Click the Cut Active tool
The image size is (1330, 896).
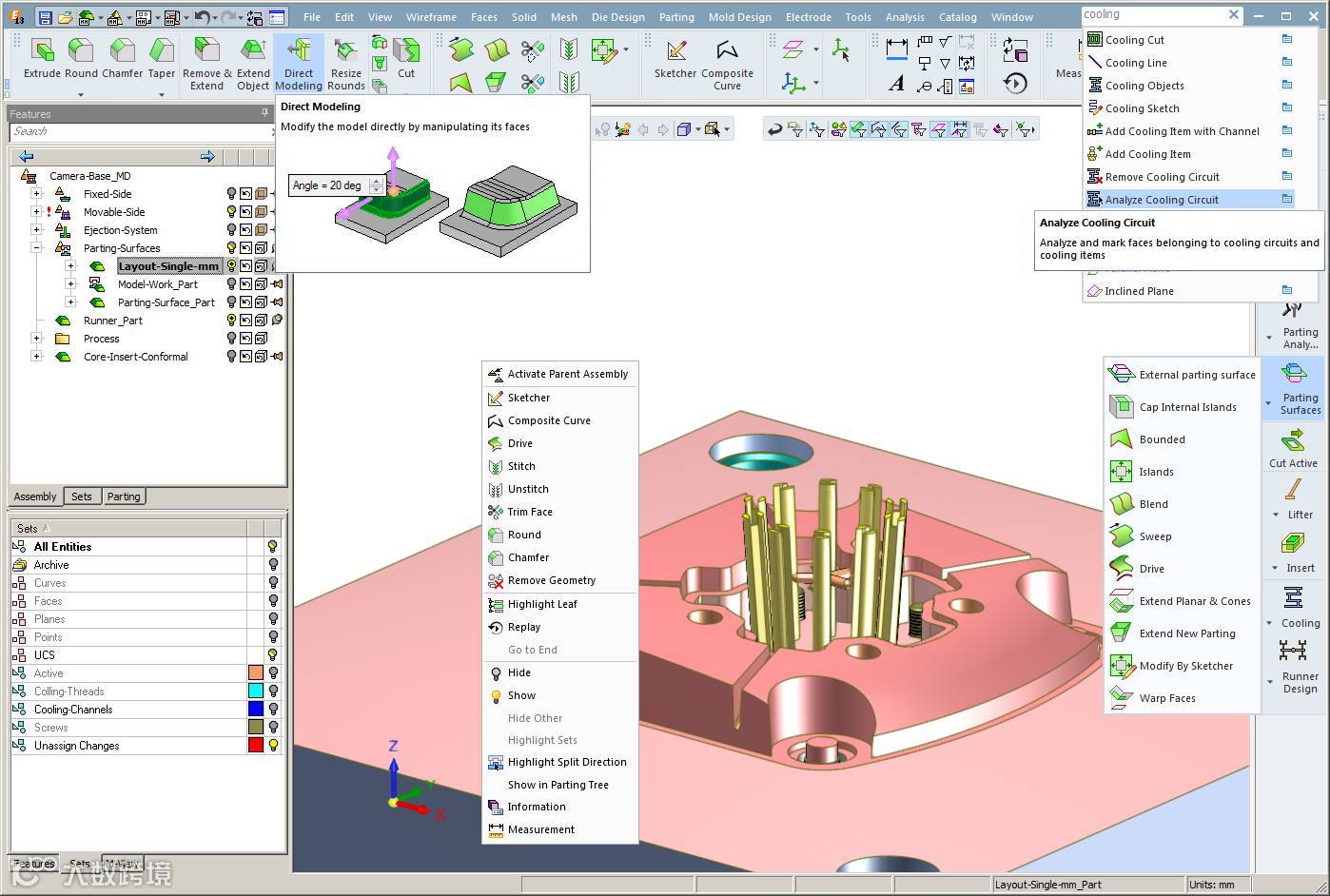click(1293, 448)
